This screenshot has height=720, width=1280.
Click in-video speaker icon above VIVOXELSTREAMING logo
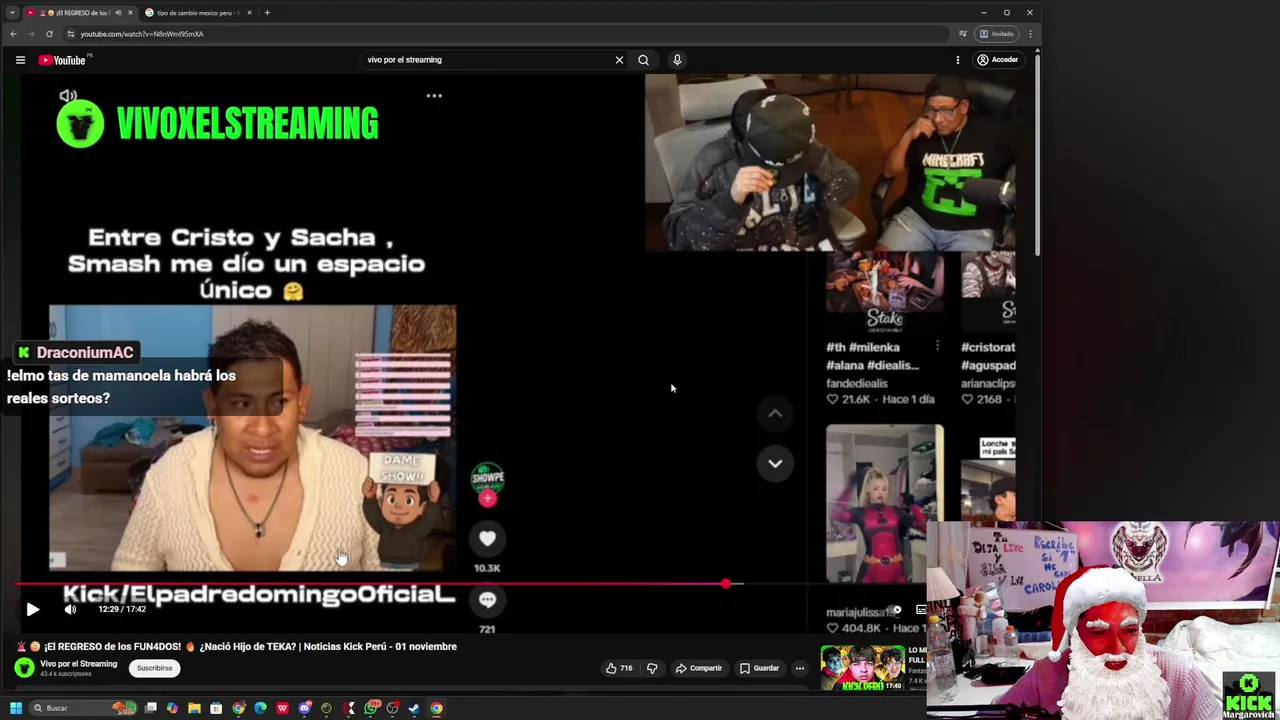(x=68, y=96)
